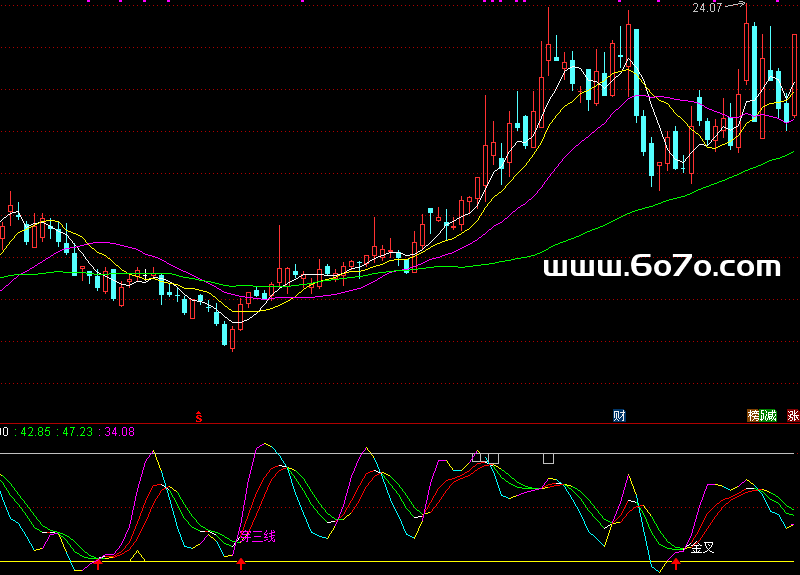This screenshot has width=800, height=575.
Task: Open the red 涨 marker at the right edge
Action: pos(793,415)
